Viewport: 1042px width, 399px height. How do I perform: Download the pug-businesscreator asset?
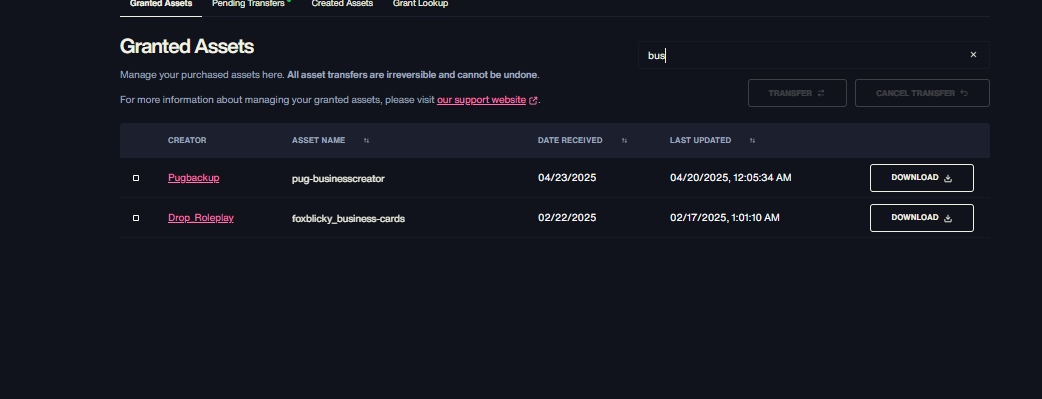(922, 178)
